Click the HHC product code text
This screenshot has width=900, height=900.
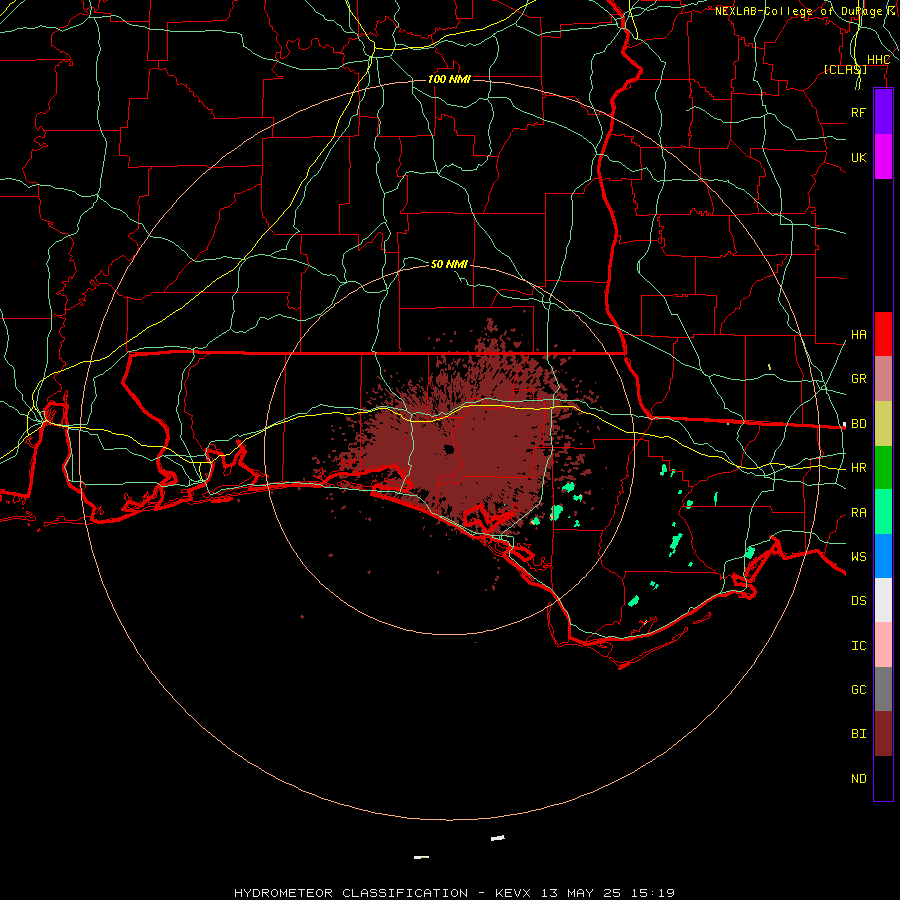click(878, 60)
